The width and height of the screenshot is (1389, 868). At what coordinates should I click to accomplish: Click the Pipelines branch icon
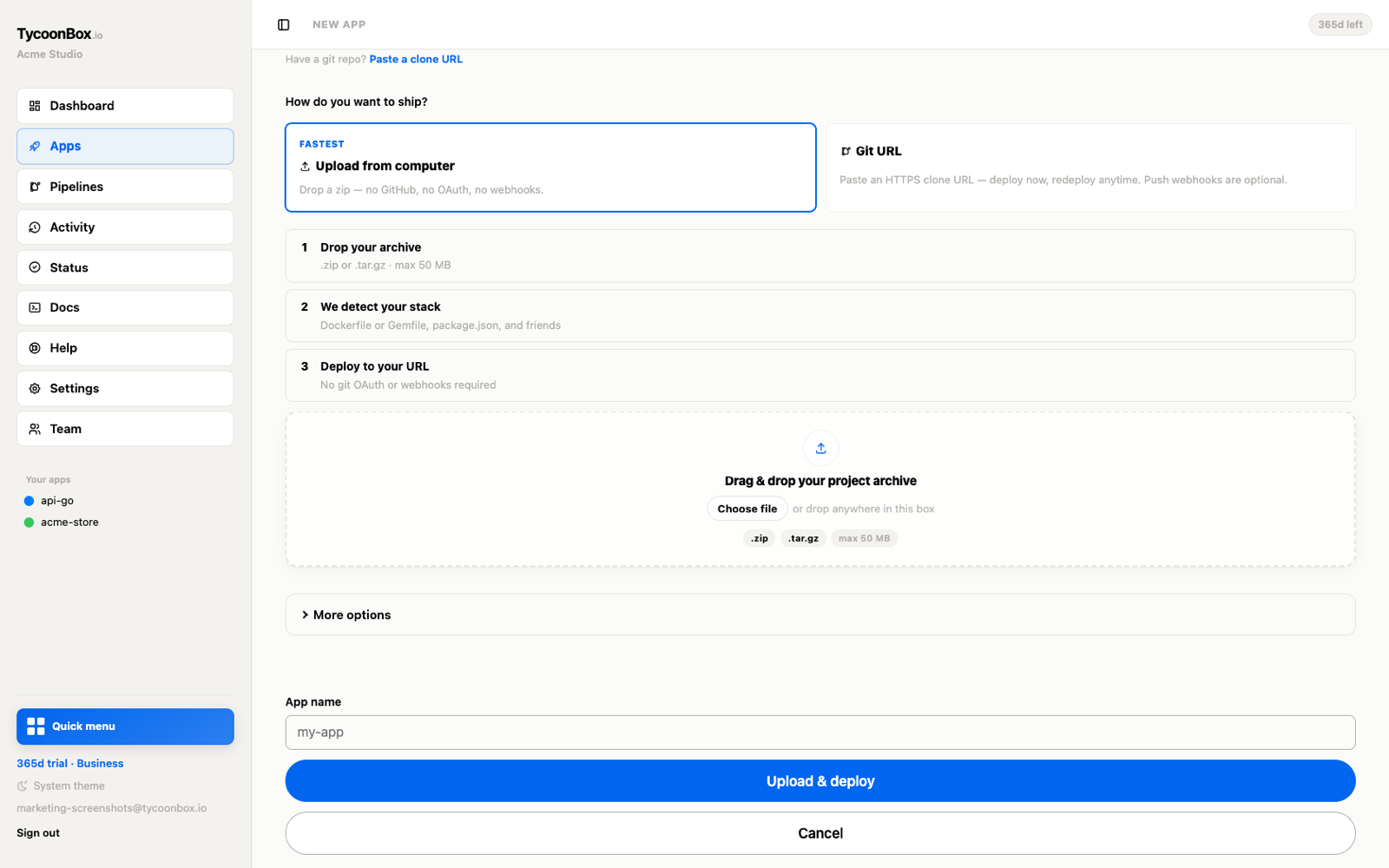click(35, 187)
